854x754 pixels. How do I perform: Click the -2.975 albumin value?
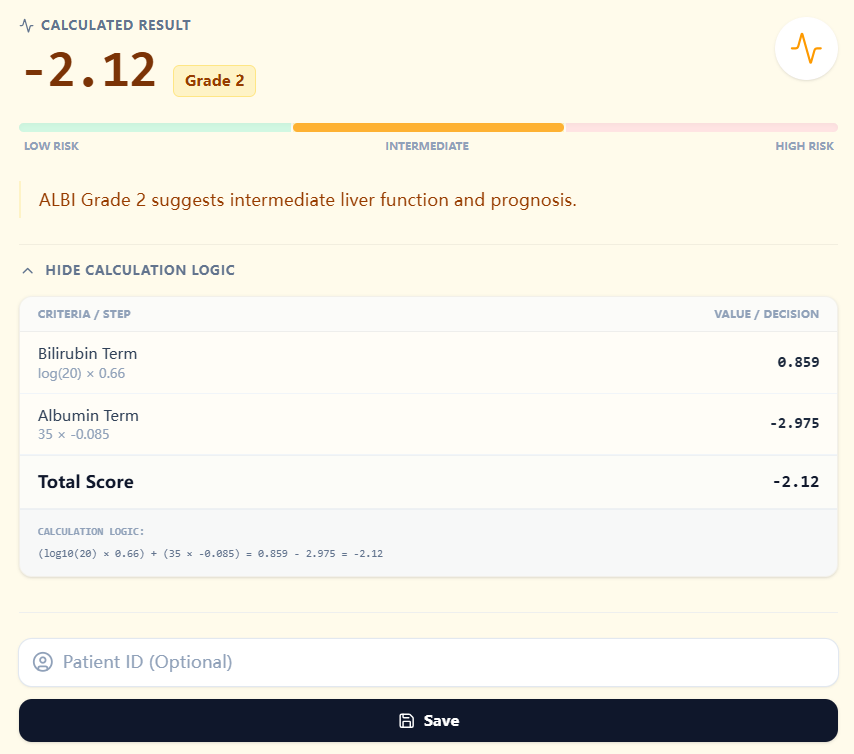794,423
